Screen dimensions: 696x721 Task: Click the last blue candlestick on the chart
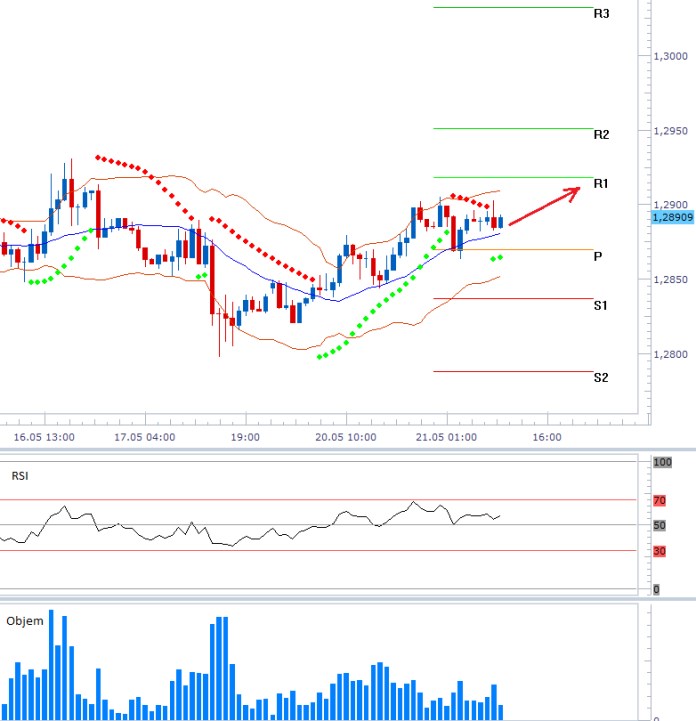tap(501, 222)
